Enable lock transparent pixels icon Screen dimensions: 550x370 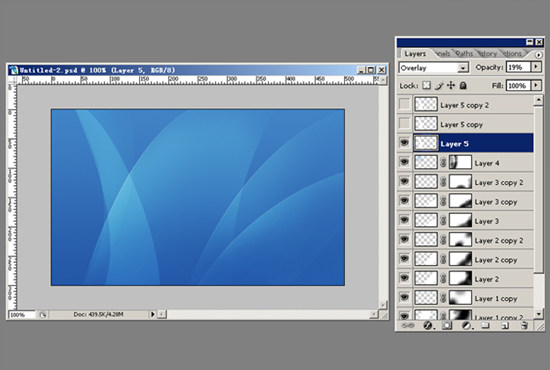[427, 85]
